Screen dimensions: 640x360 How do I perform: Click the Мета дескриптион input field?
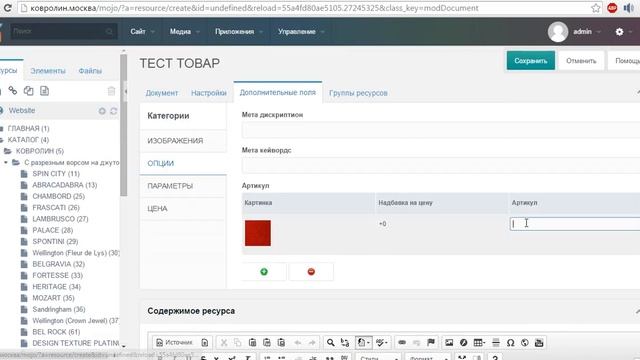point(441,131)
